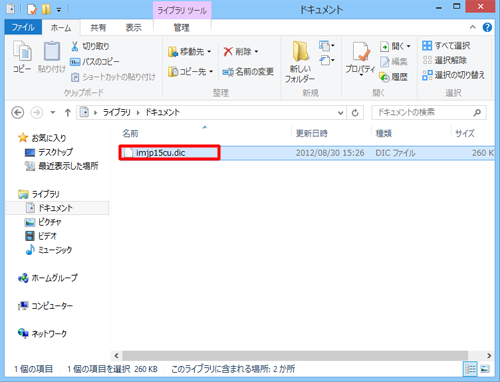Click the Open (開く) command
The height and width of the screenshot is (382, 500).
coord(395,46)
